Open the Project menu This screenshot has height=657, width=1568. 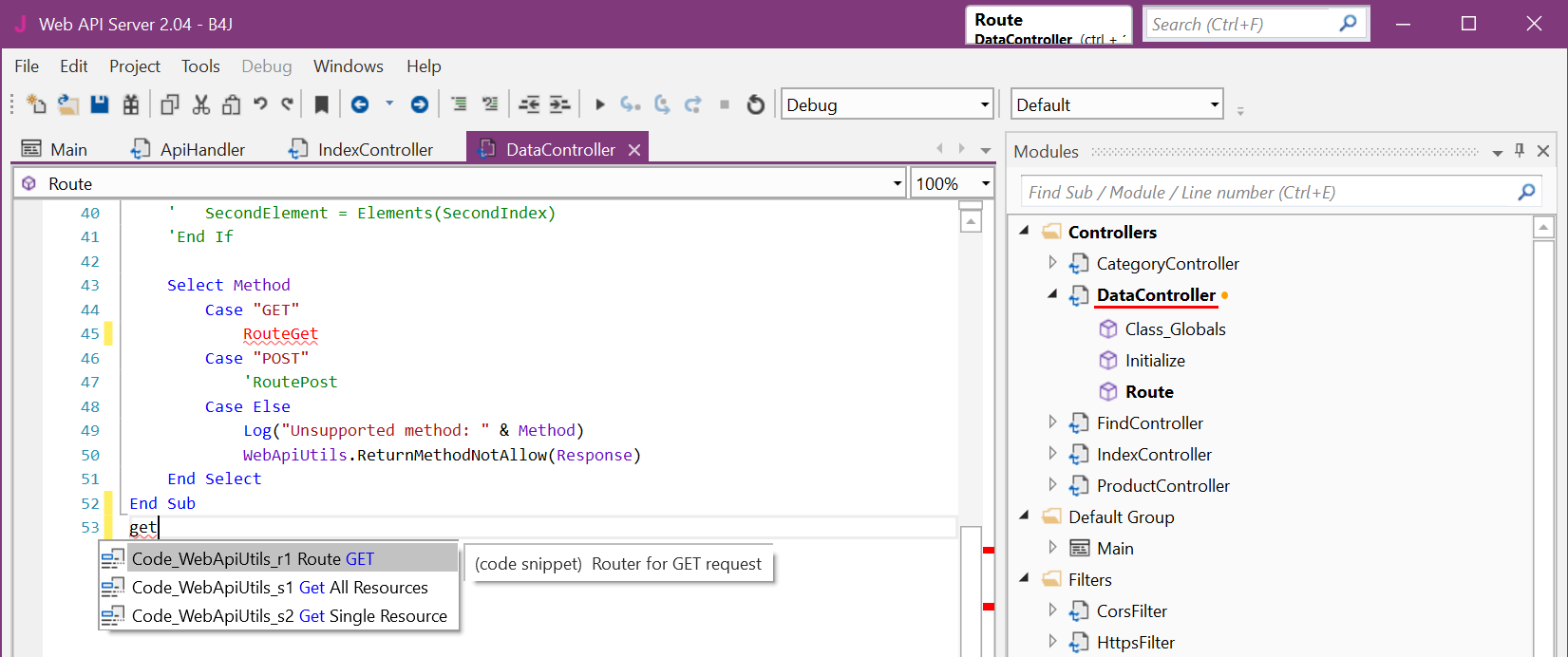tap(134, 66)
